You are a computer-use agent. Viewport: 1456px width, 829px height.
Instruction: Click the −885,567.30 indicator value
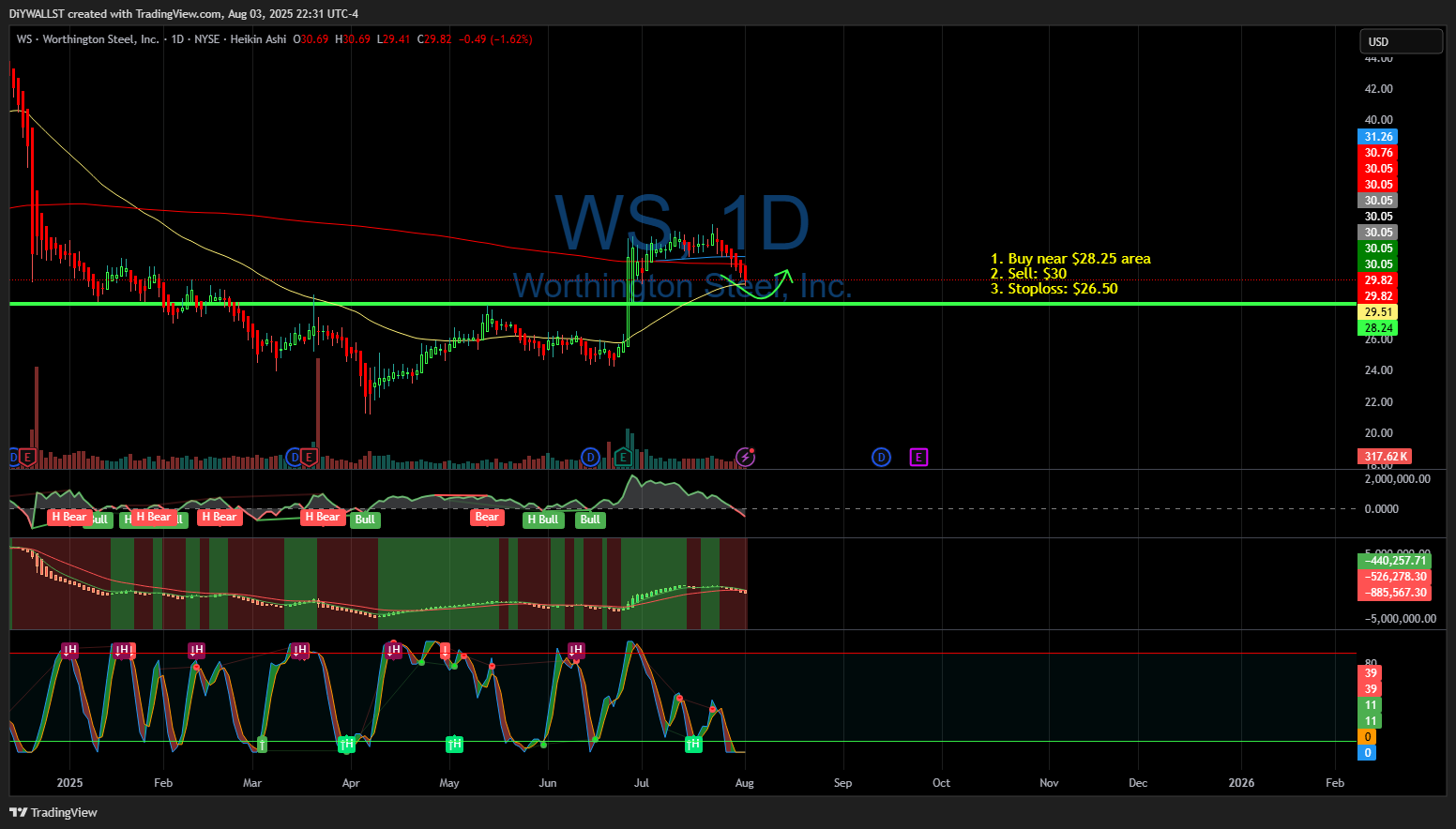pyautogui.click(x=1394, y=593)
